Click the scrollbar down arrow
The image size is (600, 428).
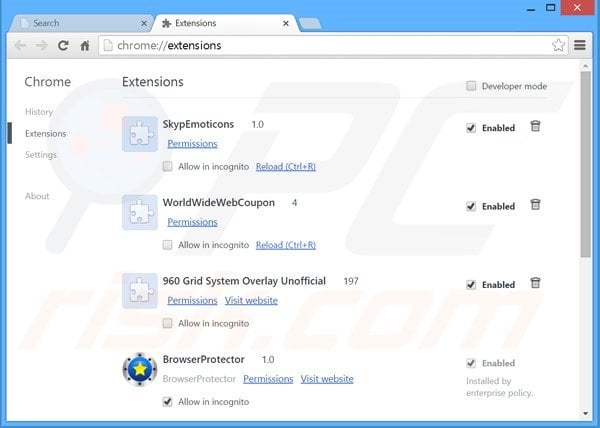585,413
